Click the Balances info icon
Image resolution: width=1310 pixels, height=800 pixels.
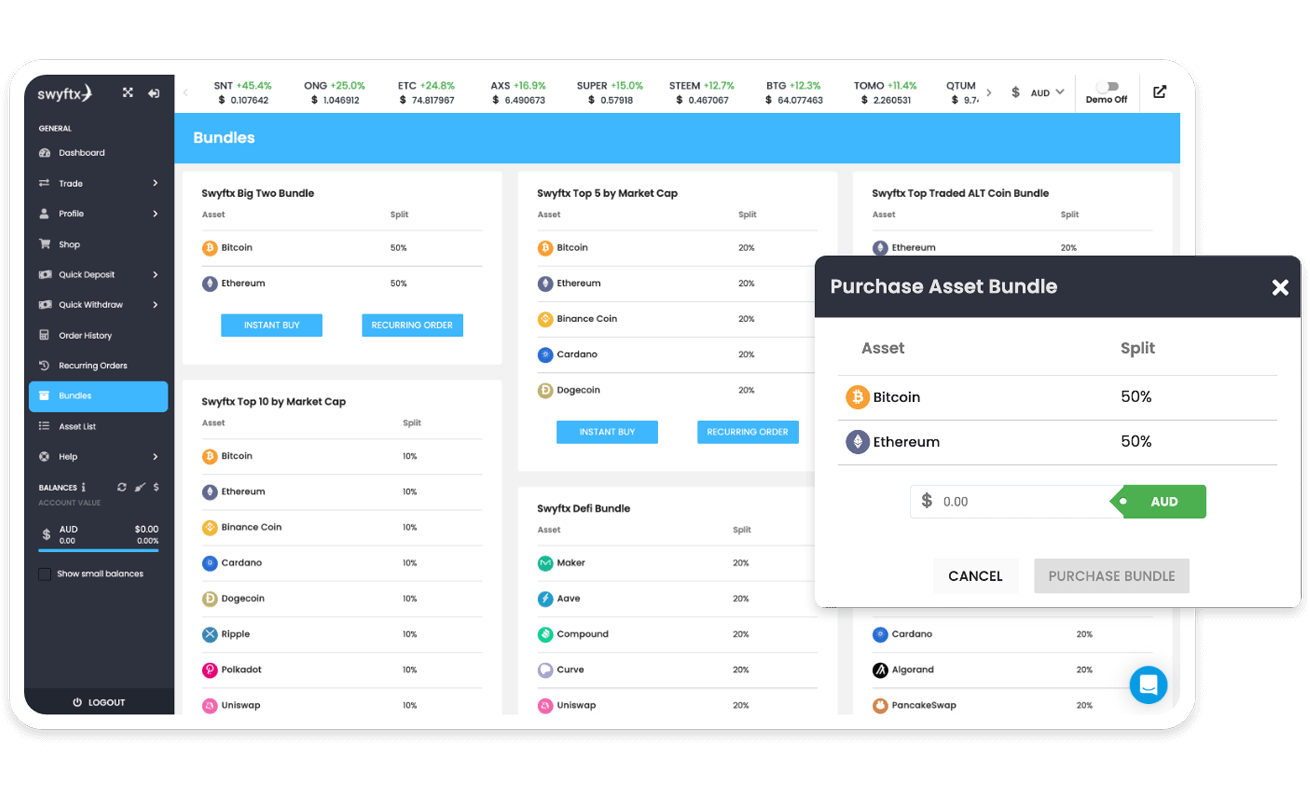point(84,487)
